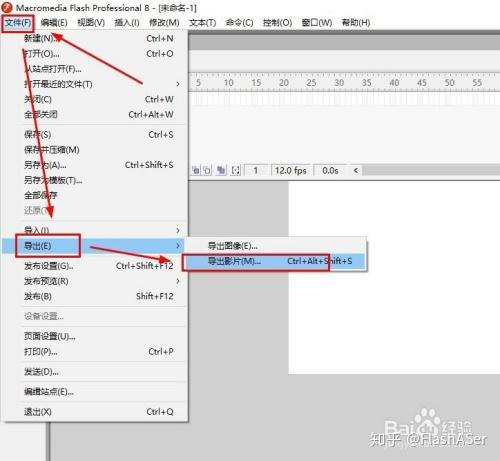Open the 文件(F) menu
This screenshot has width=500, height=461.
pyautogui.click(x=18, y=23)
